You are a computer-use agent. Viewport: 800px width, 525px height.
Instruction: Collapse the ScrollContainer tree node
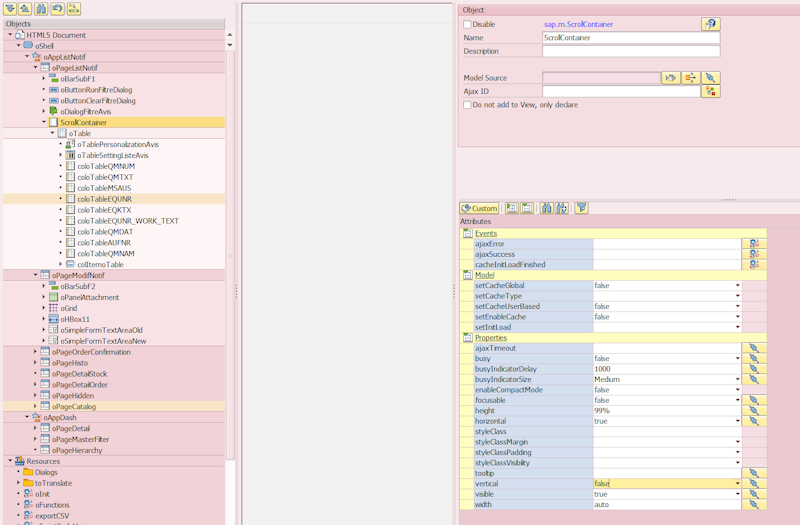(44, 122)
